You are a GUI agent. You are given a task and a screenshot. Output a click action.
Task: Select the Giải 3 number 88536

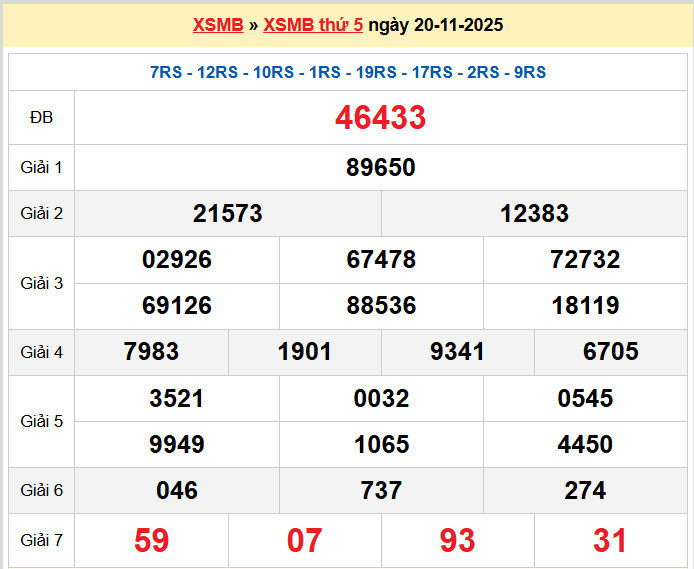pyautogui.click(x=381, y=306)
